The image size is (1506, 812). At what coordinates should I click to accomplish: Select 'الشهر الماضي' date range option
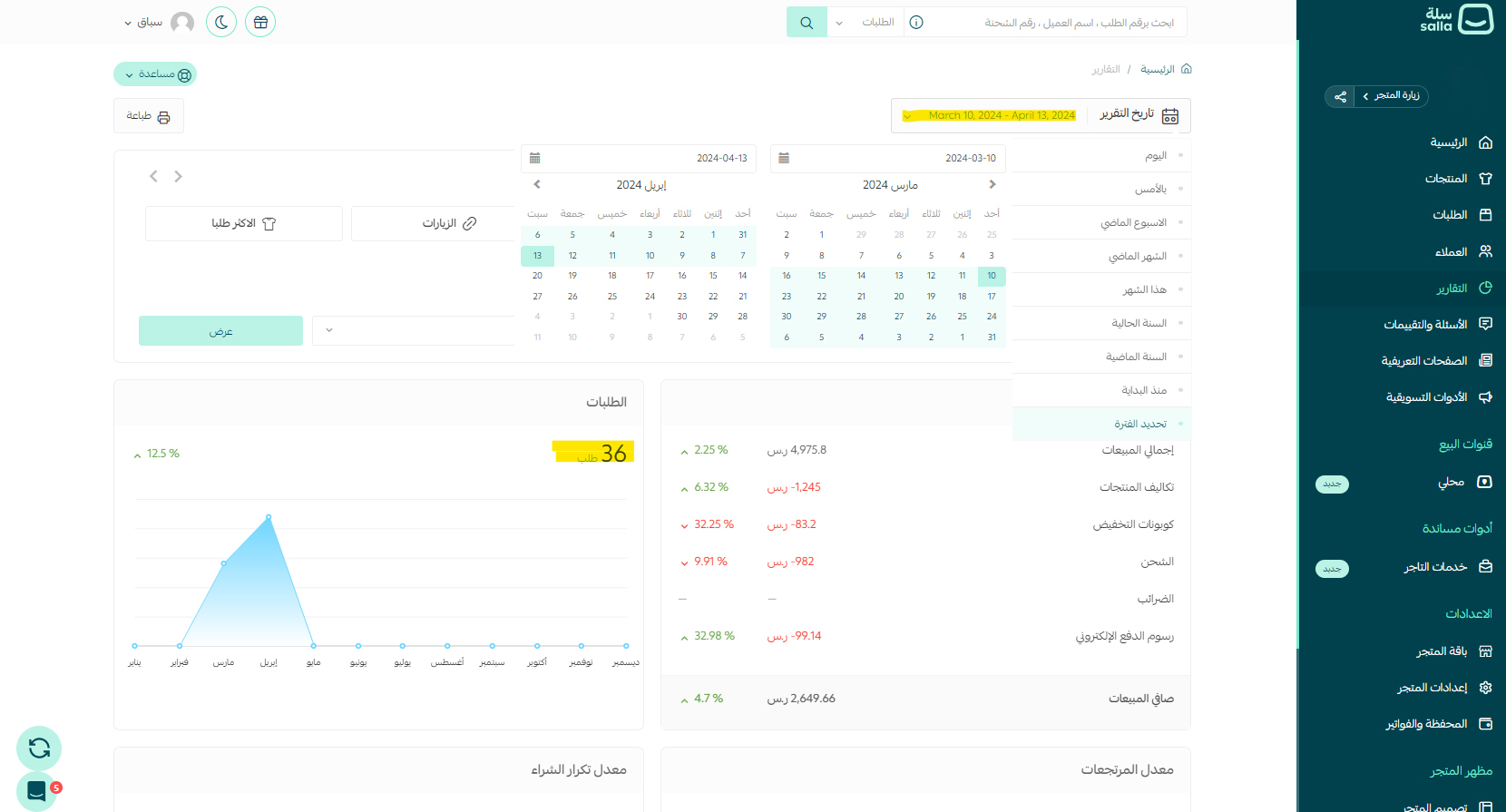pos(1137,257)
